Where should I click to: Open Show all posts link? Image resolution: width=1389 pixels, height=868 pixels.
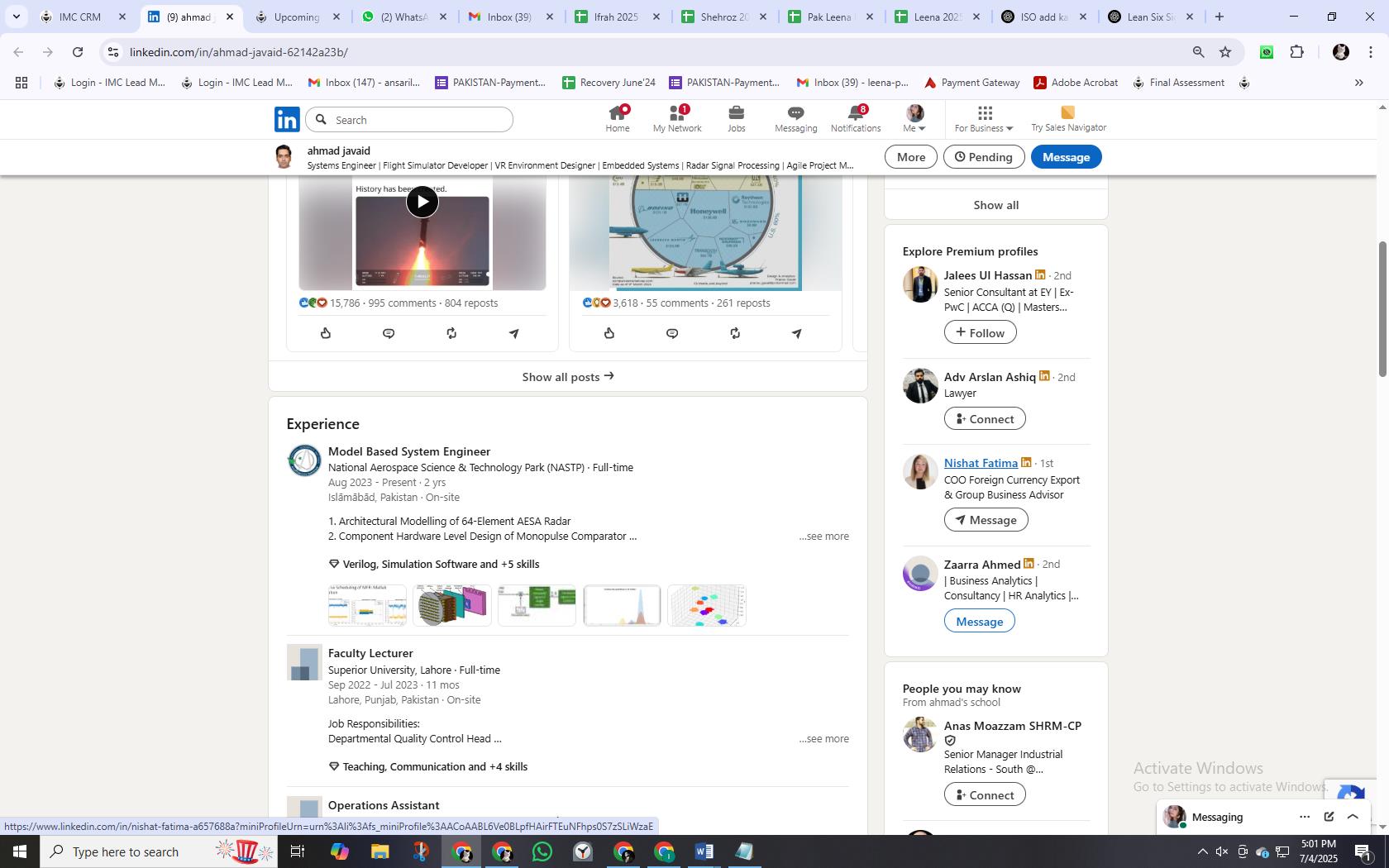coord(568,377)
